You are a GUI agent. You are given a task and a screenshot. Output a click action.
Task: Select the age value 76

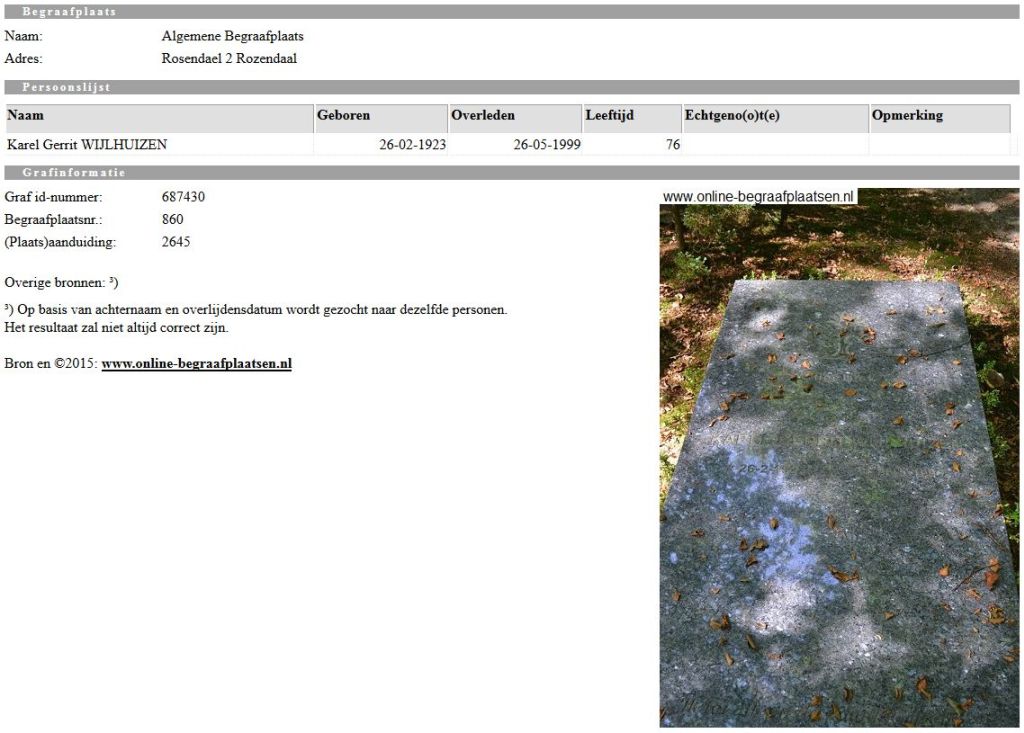pyautogui.click(x=673, y=145)
